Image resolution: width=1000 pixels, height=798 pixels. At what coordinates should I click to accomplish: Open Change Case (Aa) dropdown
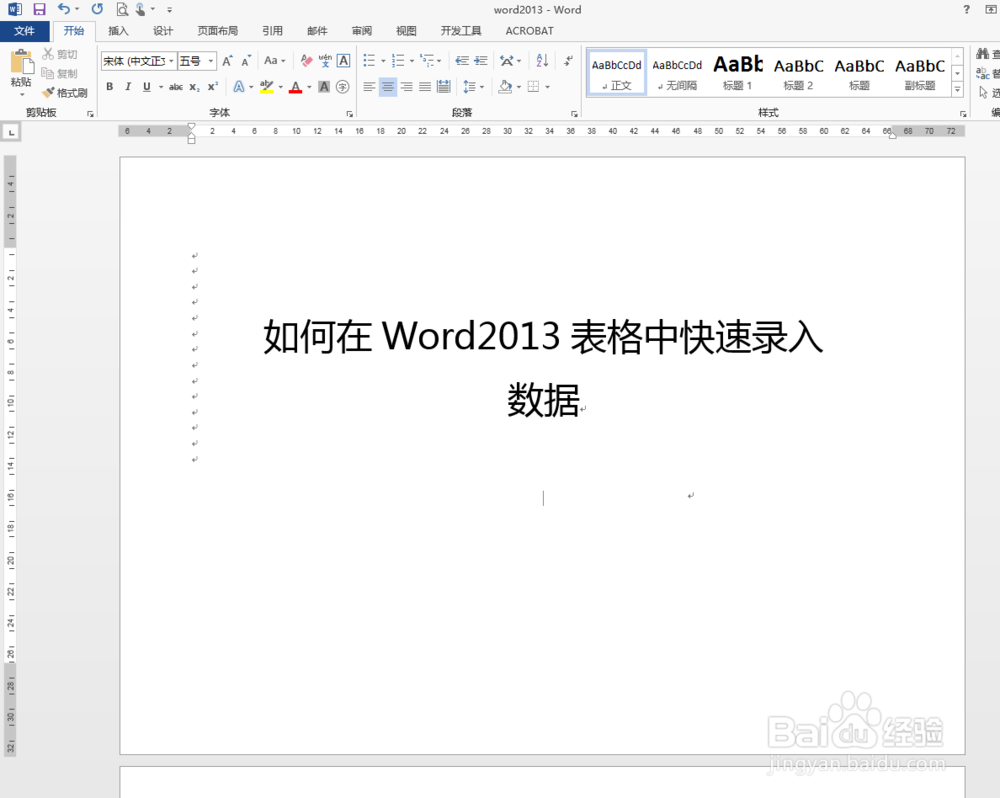(275, 61)
